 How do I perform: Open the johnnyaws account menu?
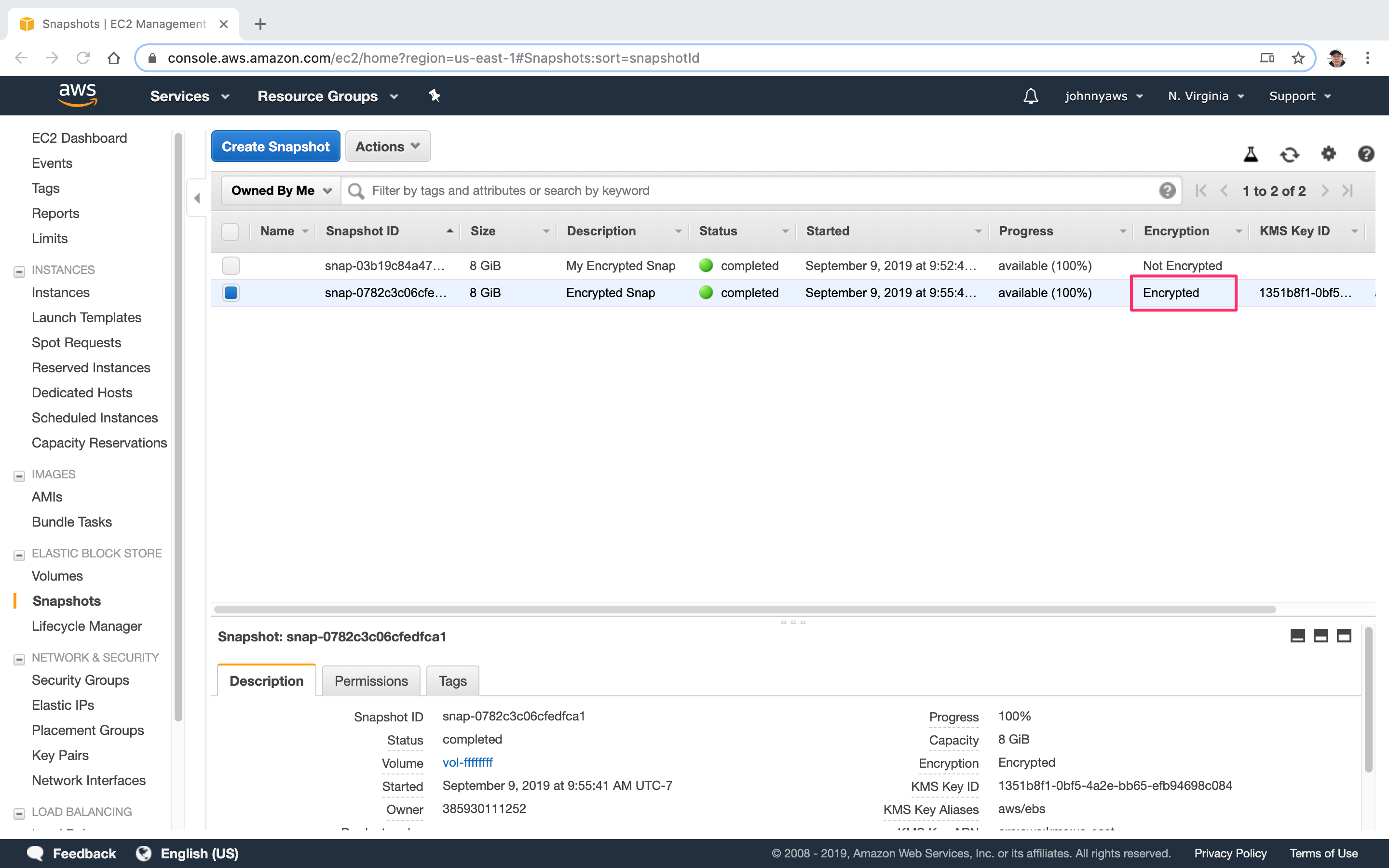pyautogui.click(x=1104, y=96)
